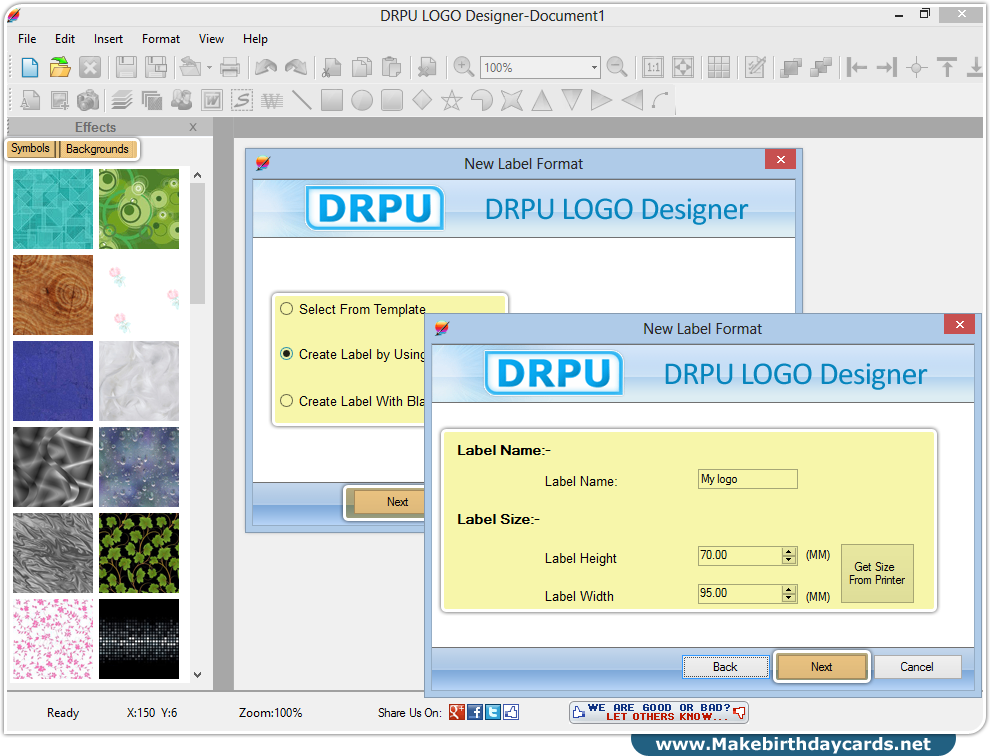Viewport: 990px width, 756px height.
Task: Click the Label Height value field
Action: click(x=740, y=555)
